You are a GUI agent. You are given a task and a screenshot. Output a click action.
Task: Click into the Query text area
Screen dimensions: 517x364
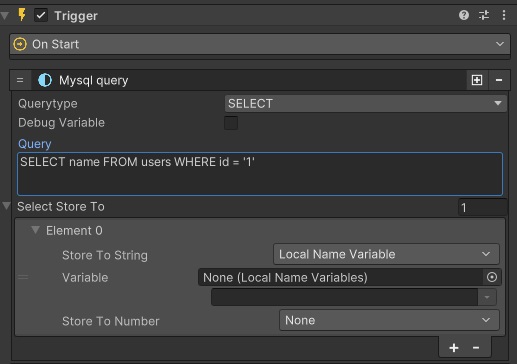[260, 174]
